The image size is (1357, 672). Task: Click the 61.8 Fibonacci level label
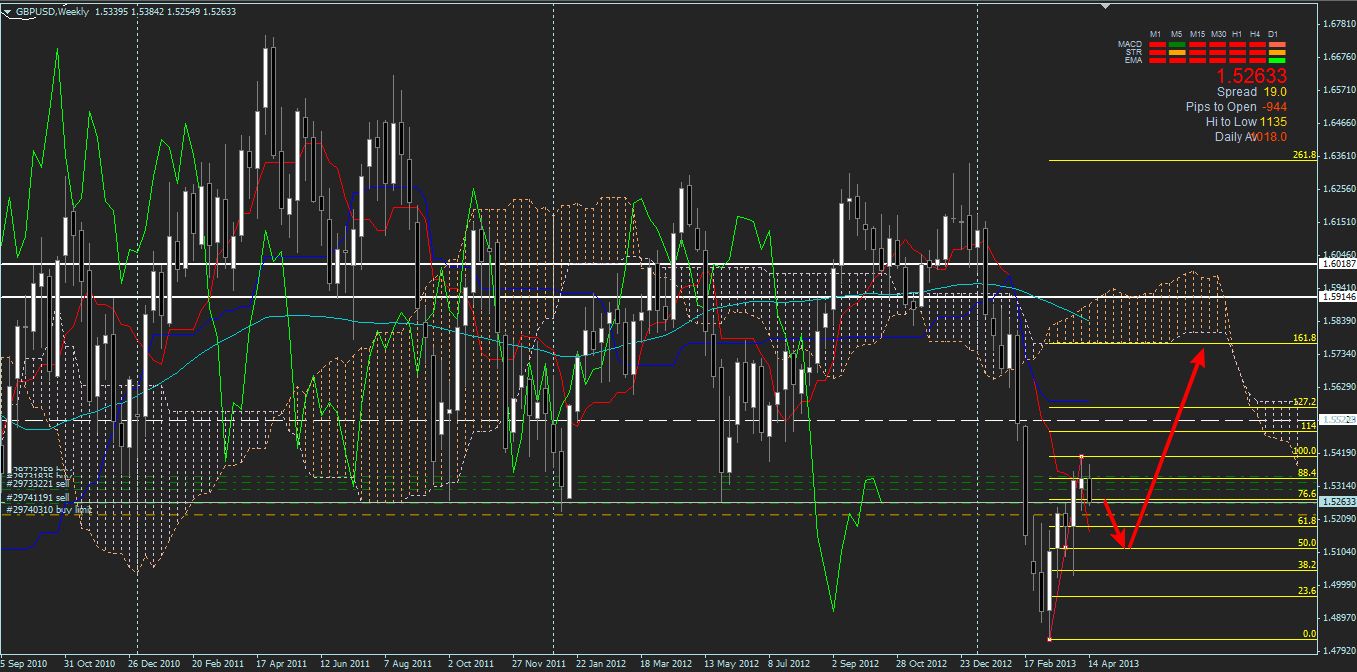click(x=1306, y=521)
